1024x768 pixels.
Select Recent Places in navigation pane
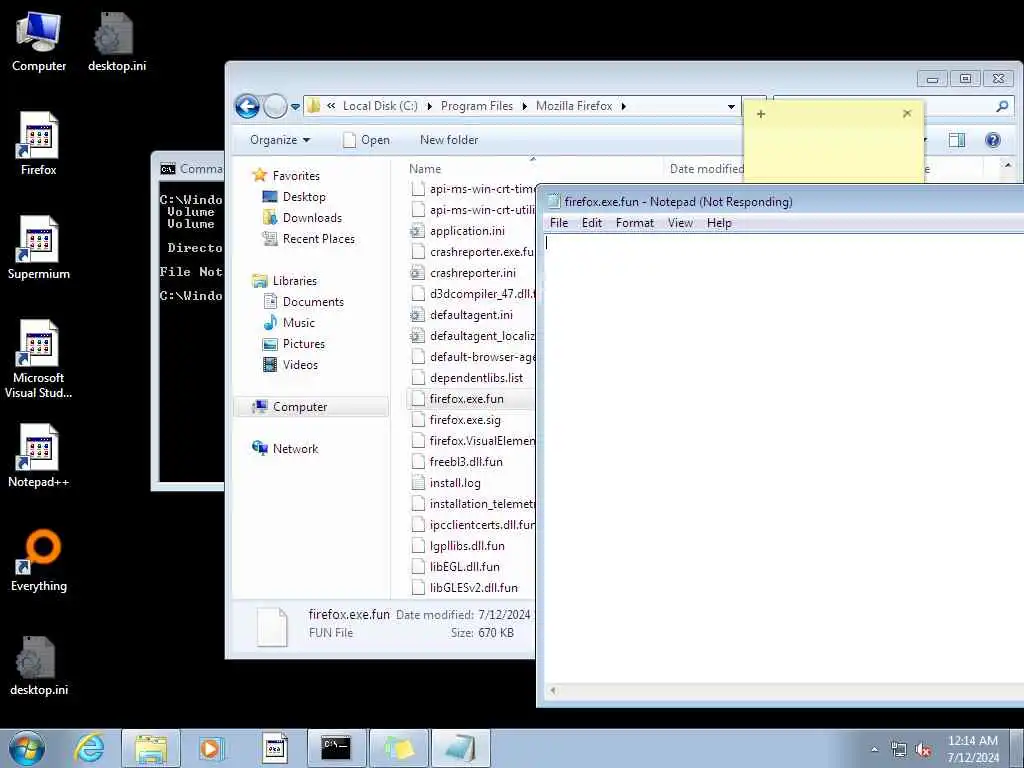tap(318, 239)
